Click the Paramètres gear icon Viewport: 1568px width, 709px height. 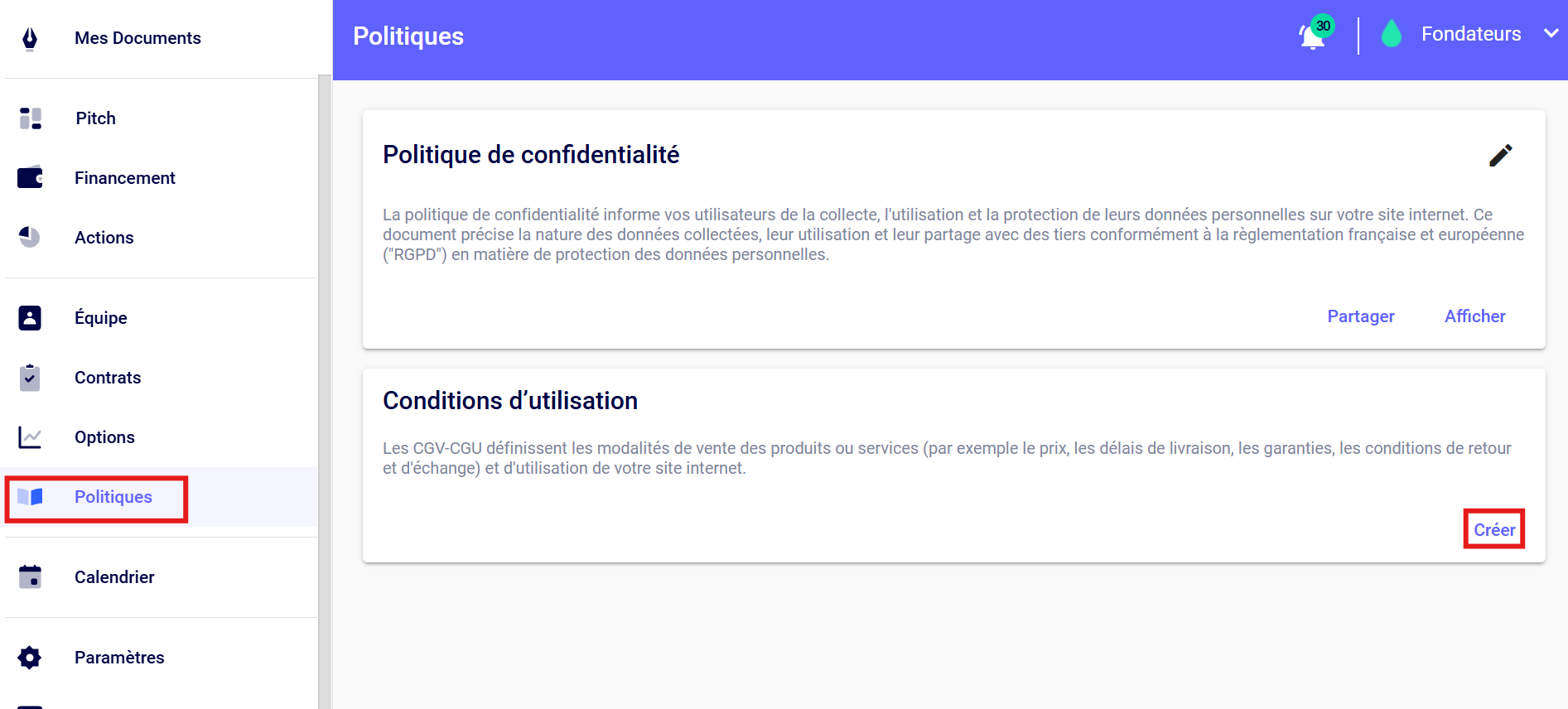click(x=30, y=658)
